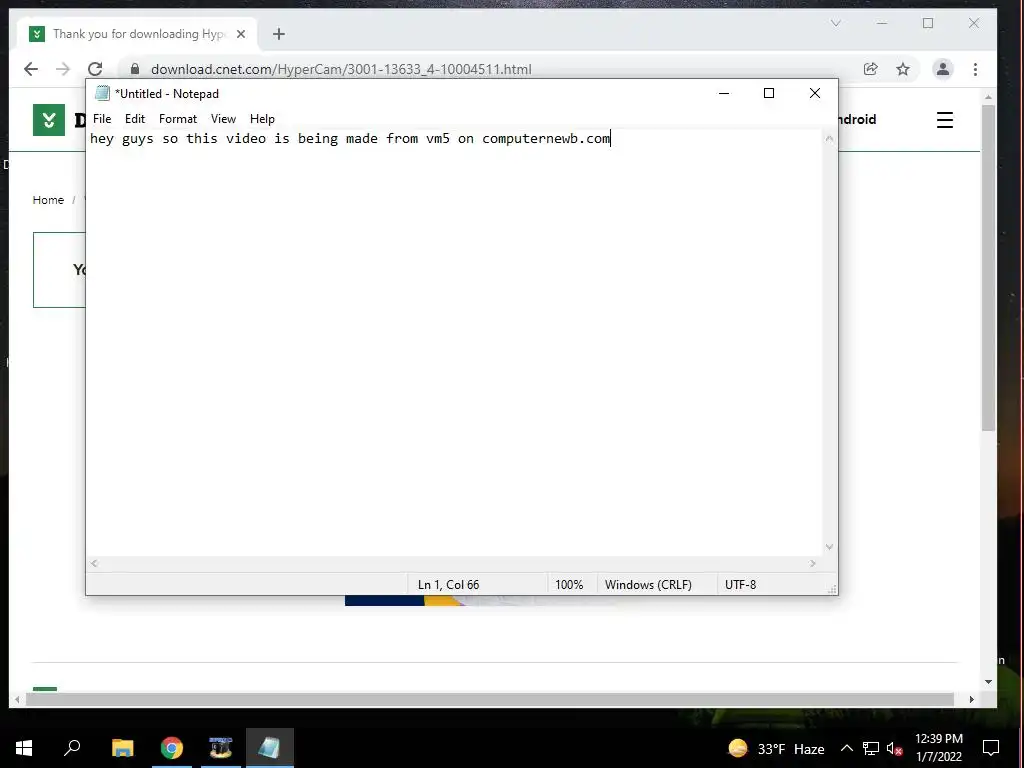Close the Notepad window
The image size is (1024, 768).
click(x=814, y=93)
